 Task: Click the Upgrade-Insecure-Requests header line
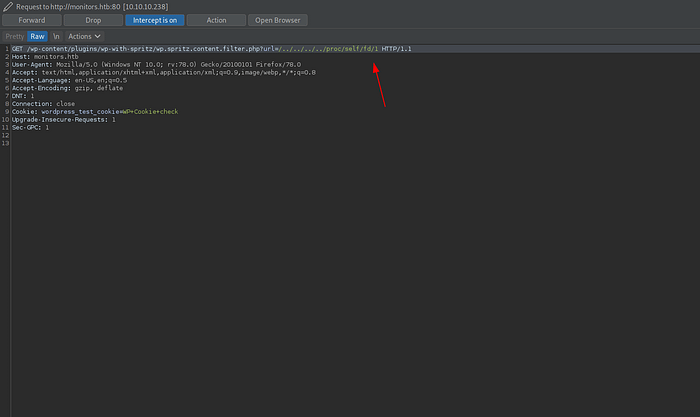tap(63, 120)
